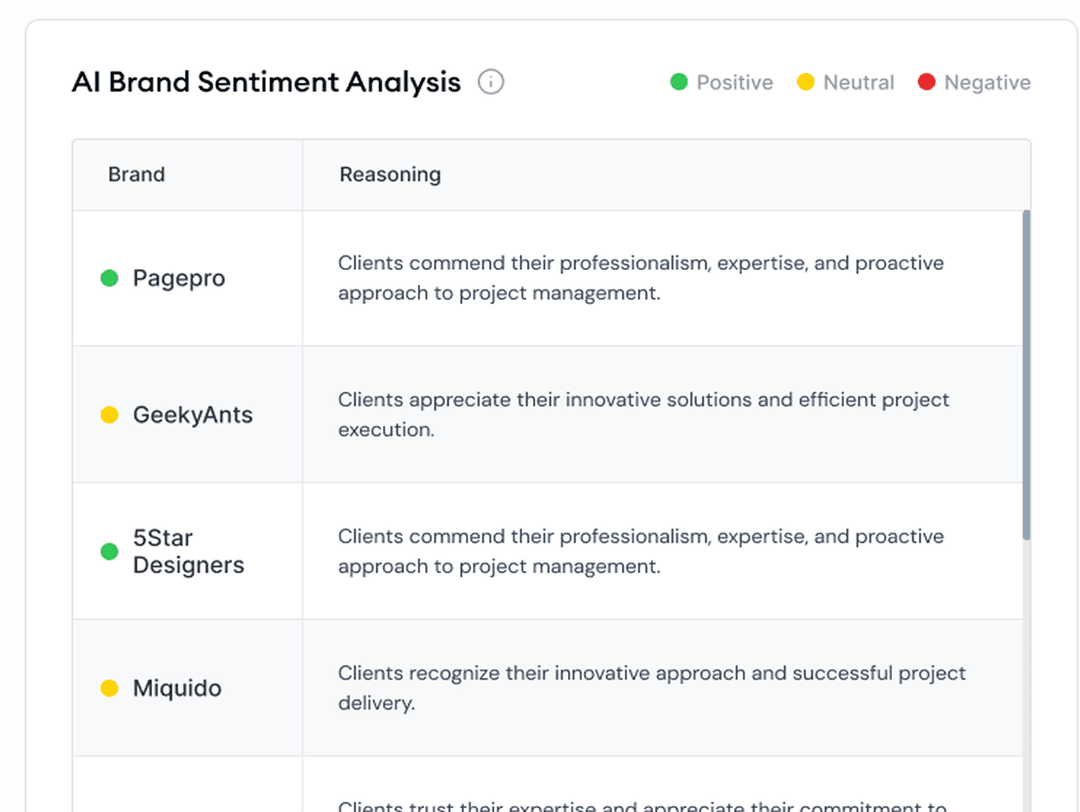Click the AI Brand Sentiment Analysis title
Image resolution: width=1080 pixels, height=812 pixels.
(266, 82)
